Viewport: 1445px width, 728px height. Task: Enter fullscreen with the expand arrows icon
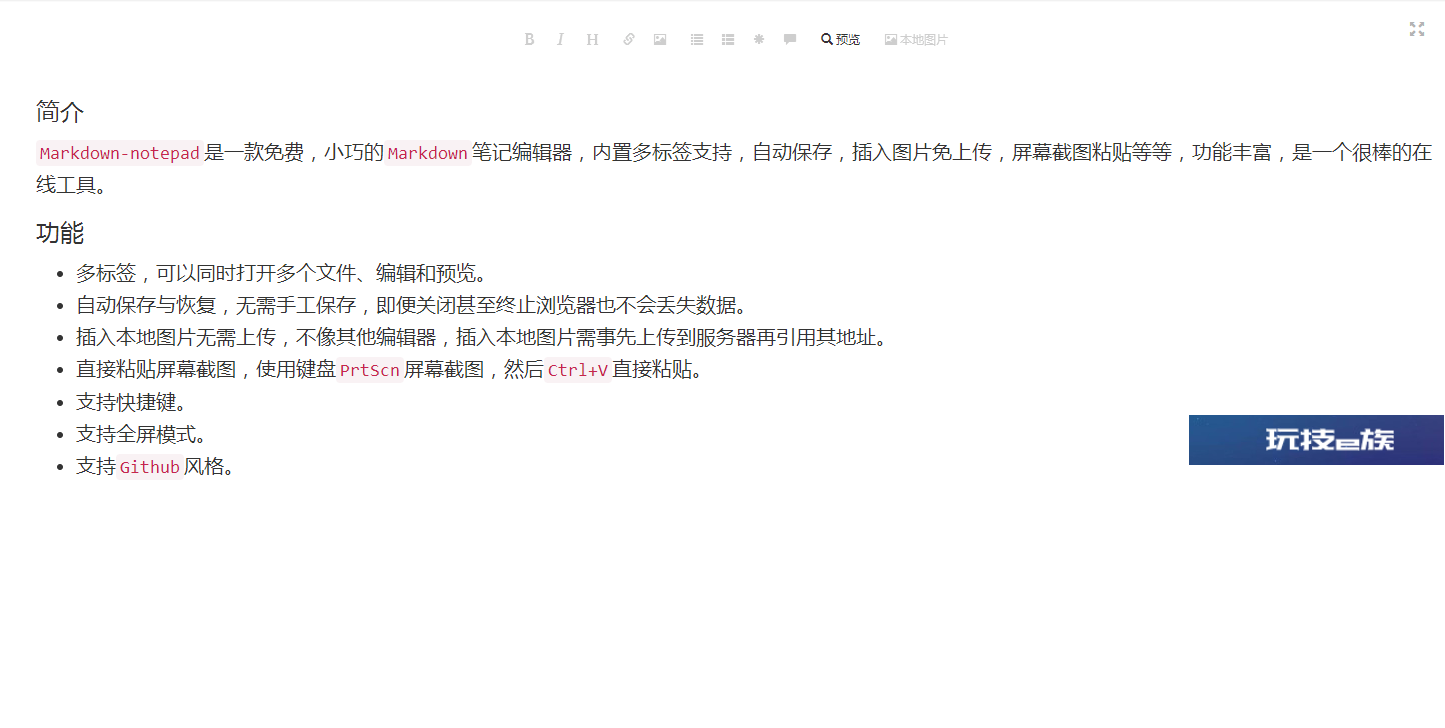pos(1417,29)
